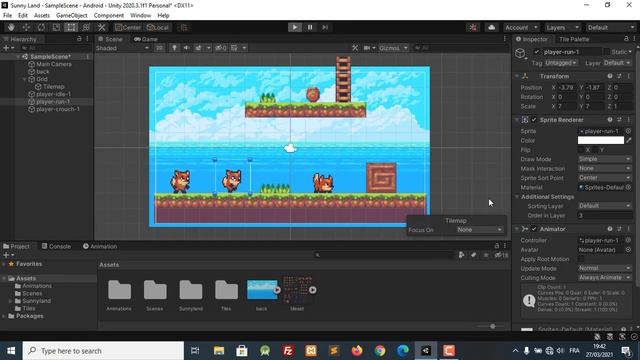Select the Scale tool
640x360 pixels.
(56, 27)
